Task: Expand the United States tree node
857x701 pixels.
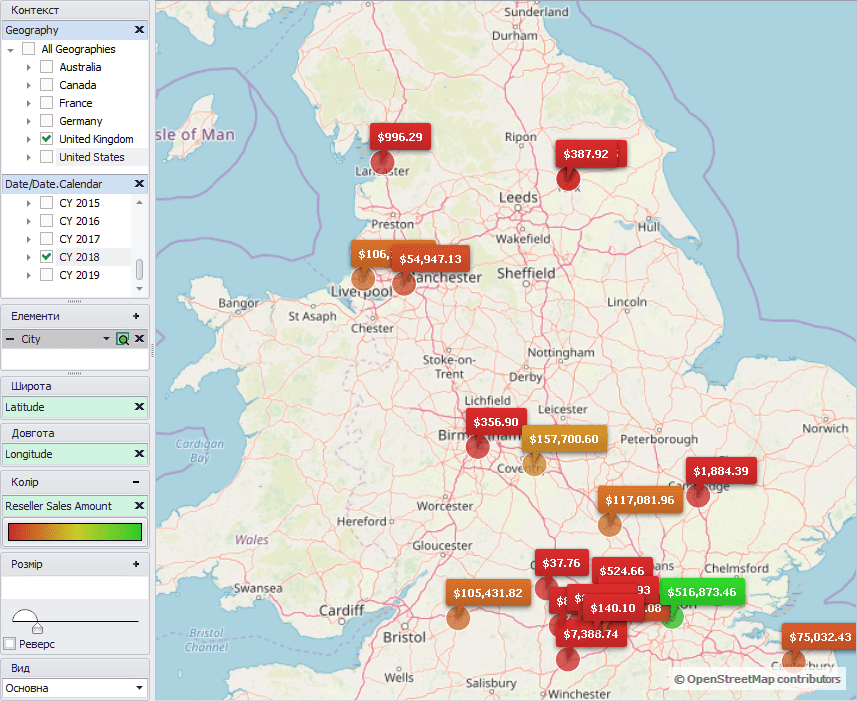Action: coord(28,157)
